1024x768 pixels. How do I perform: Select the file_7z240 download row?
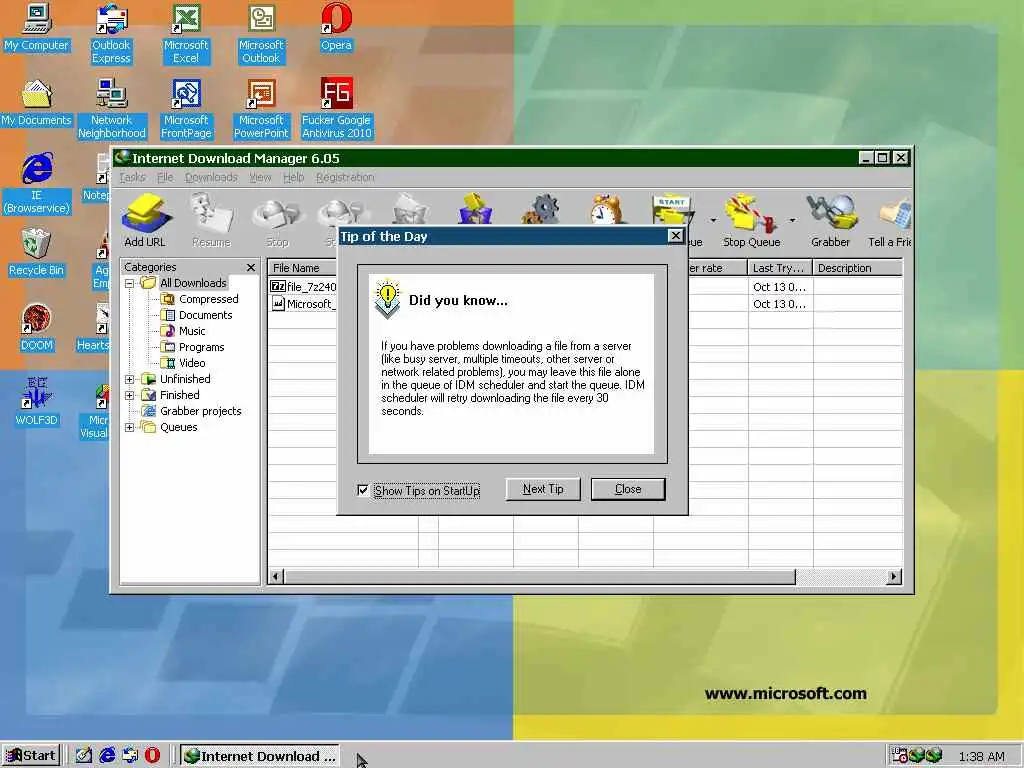[x=304, y=287]
